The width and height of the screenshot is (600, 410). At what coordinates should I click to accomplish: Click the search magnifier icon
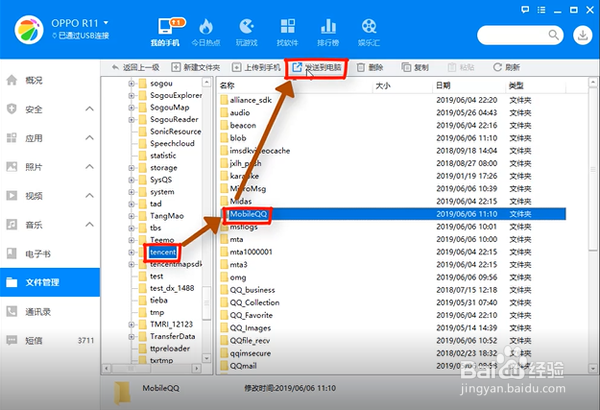[x=553, y=35]
